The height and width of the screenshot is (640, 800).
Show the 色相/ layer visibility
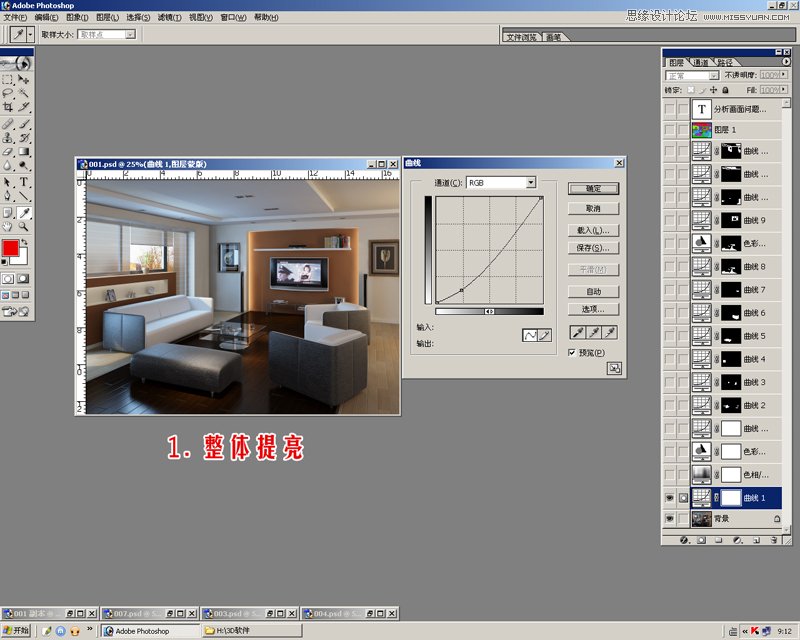[x=669, y=475]
